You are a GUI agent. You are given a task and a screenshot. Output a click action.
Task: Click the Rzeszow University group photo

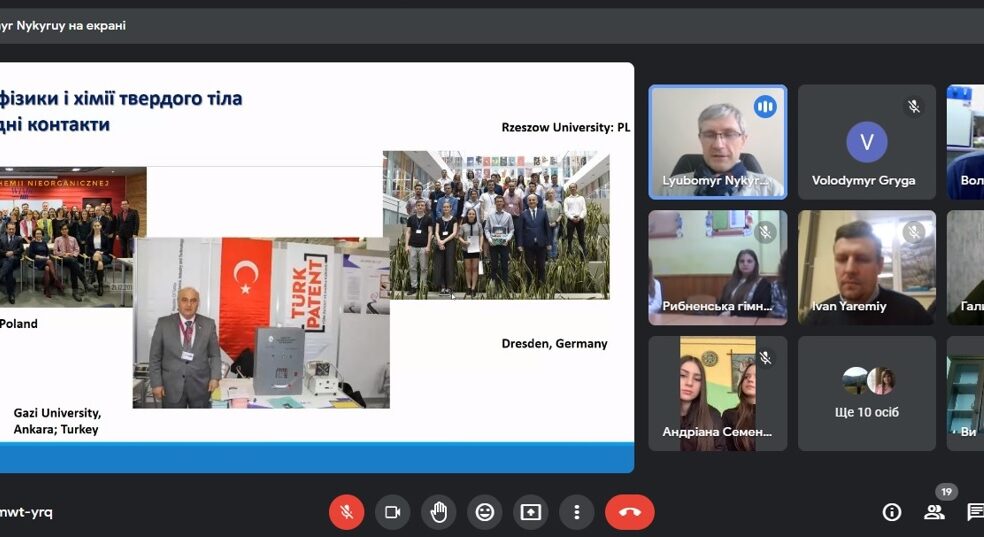(496, 225)
